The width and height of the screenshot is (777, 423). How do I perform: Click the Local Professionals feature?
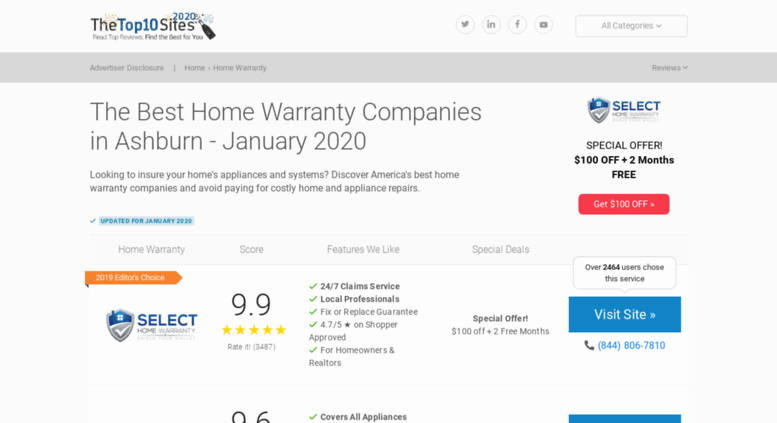tap(360, 299)
